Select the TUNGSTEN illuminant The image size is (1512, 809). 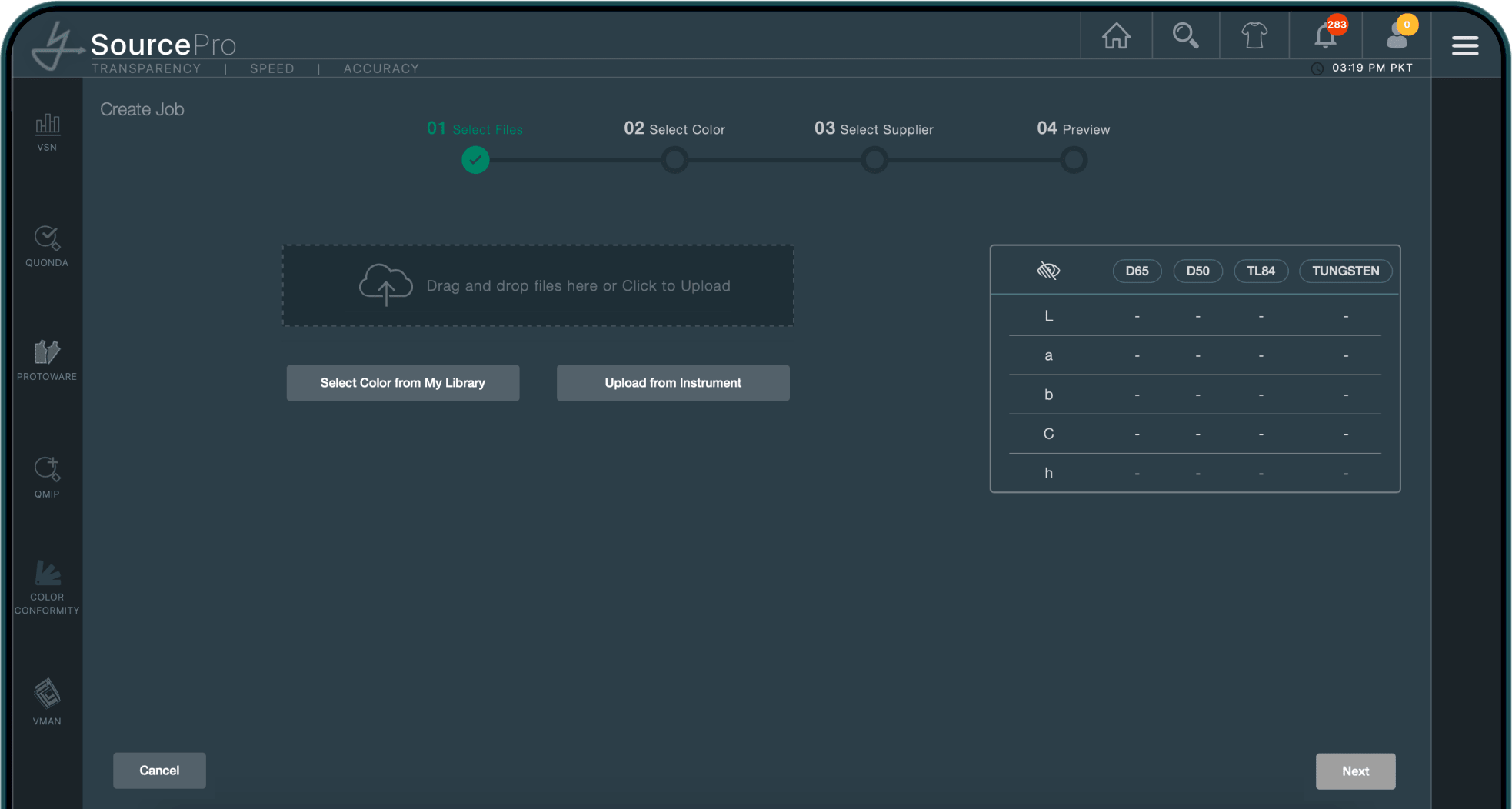(x=1345, y=271)
